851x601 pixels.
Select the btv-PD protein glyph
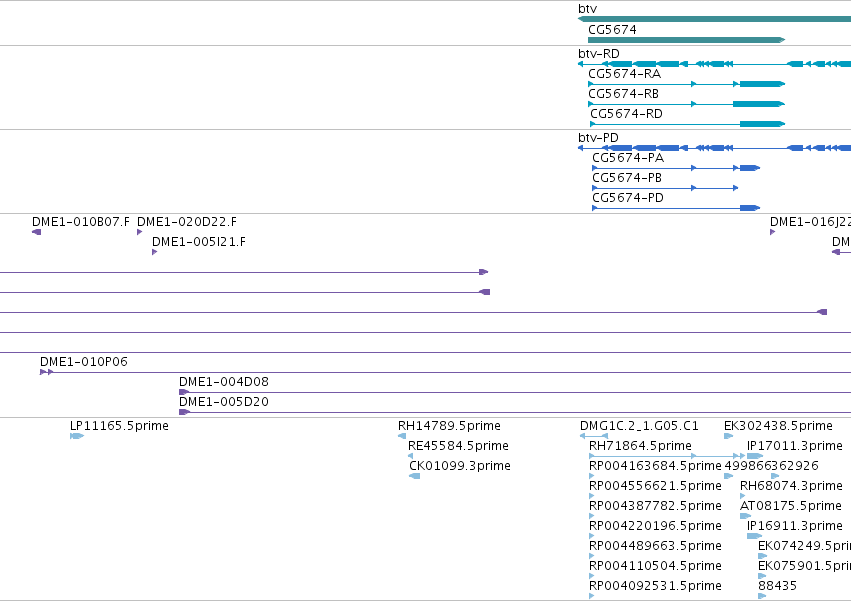pos(714,148)
